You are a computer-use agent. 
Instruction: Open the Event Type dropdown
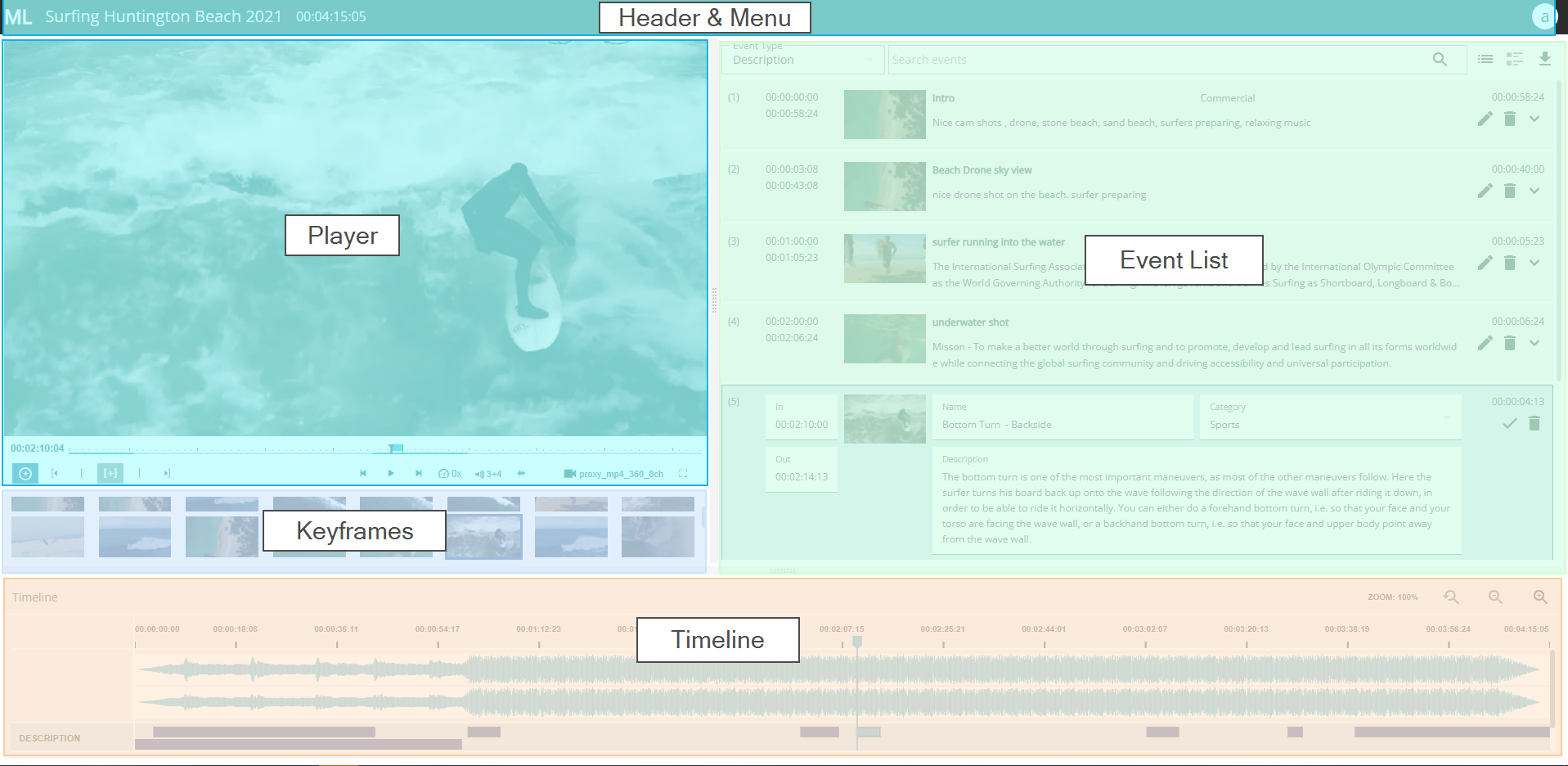(x=802, y=60)
